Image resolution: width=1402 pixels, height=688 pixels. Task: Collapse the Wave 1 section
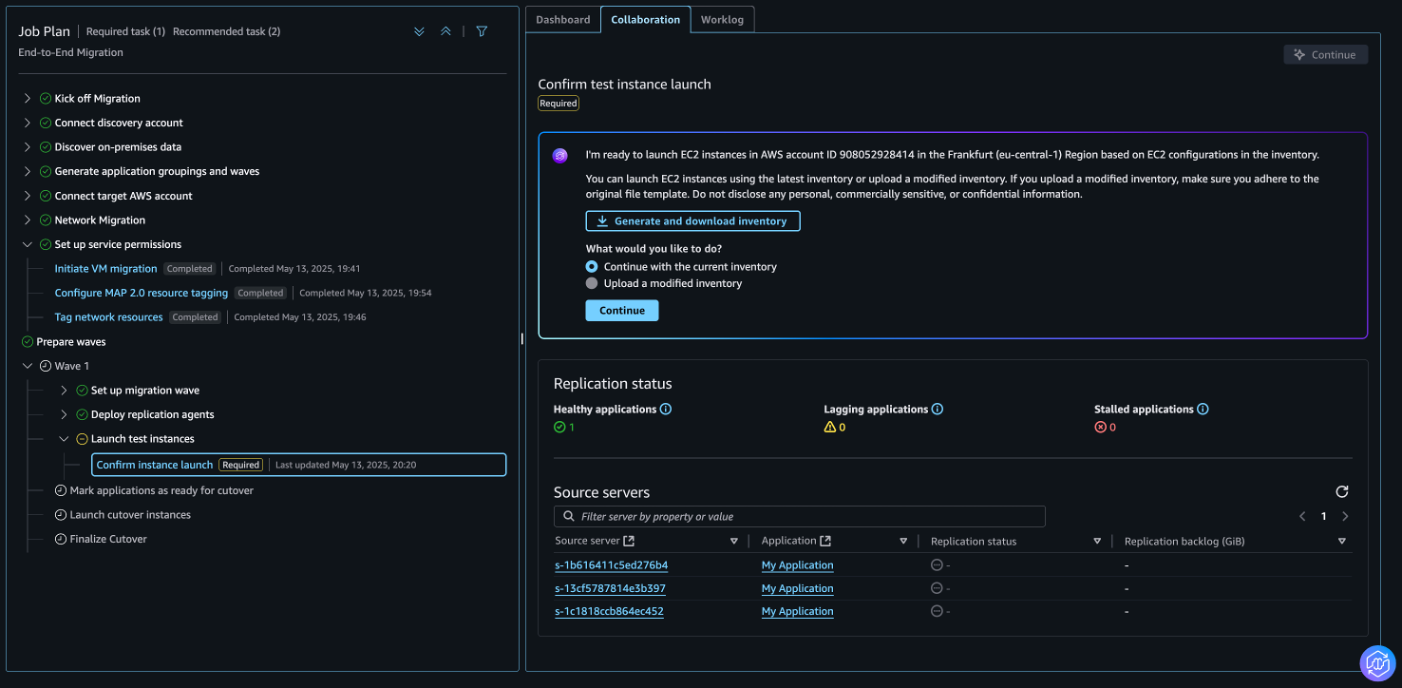(28, 366)
